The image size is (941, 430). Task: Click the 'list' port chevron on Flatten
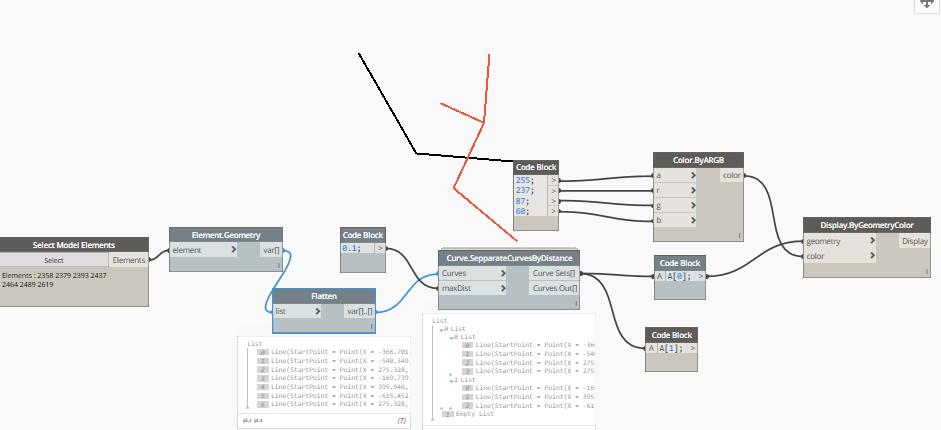[x=317, y=311]
